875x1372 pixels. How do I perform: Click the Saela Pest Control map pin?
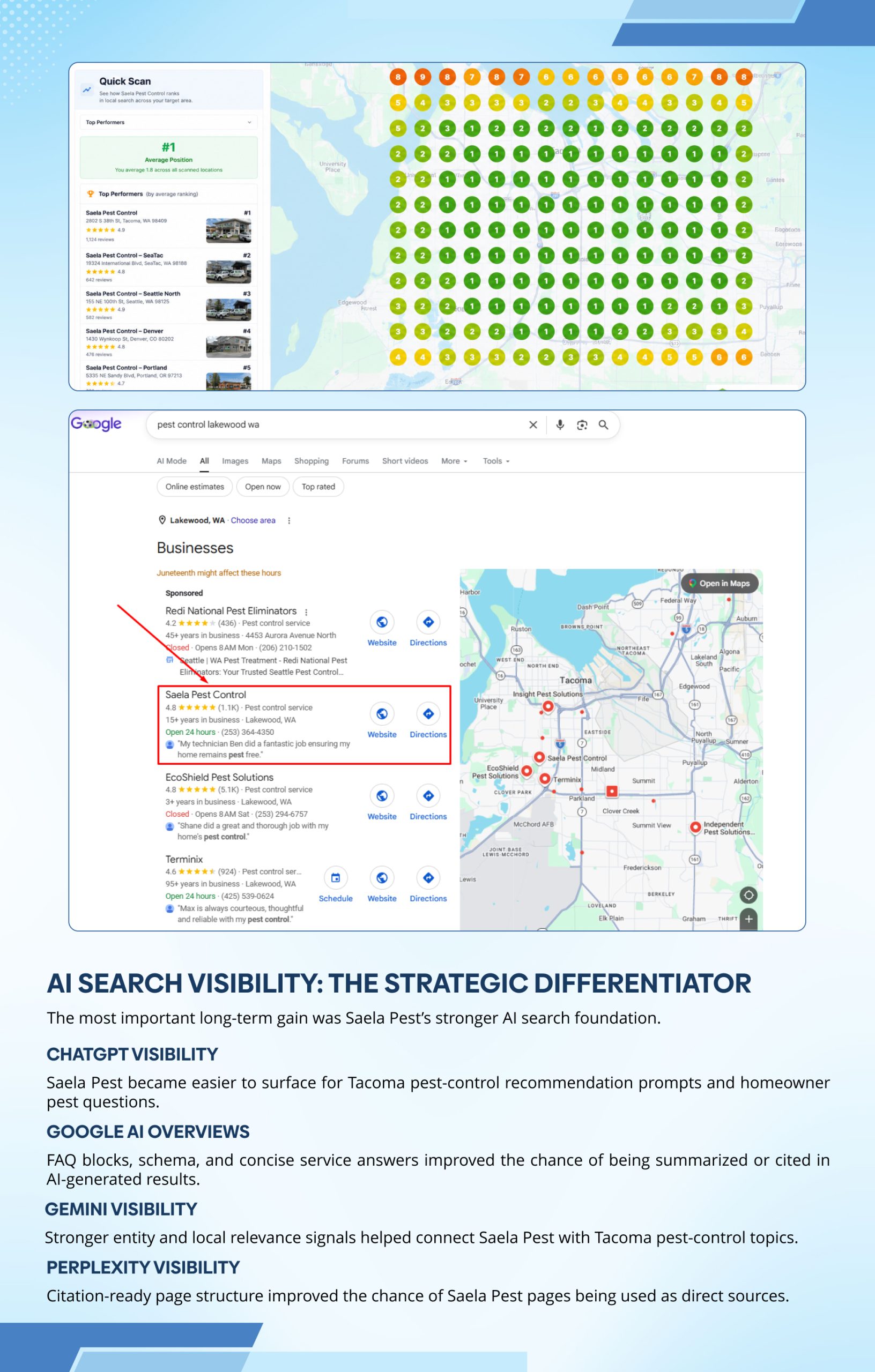pyautogui.click(x=539, y=757)
